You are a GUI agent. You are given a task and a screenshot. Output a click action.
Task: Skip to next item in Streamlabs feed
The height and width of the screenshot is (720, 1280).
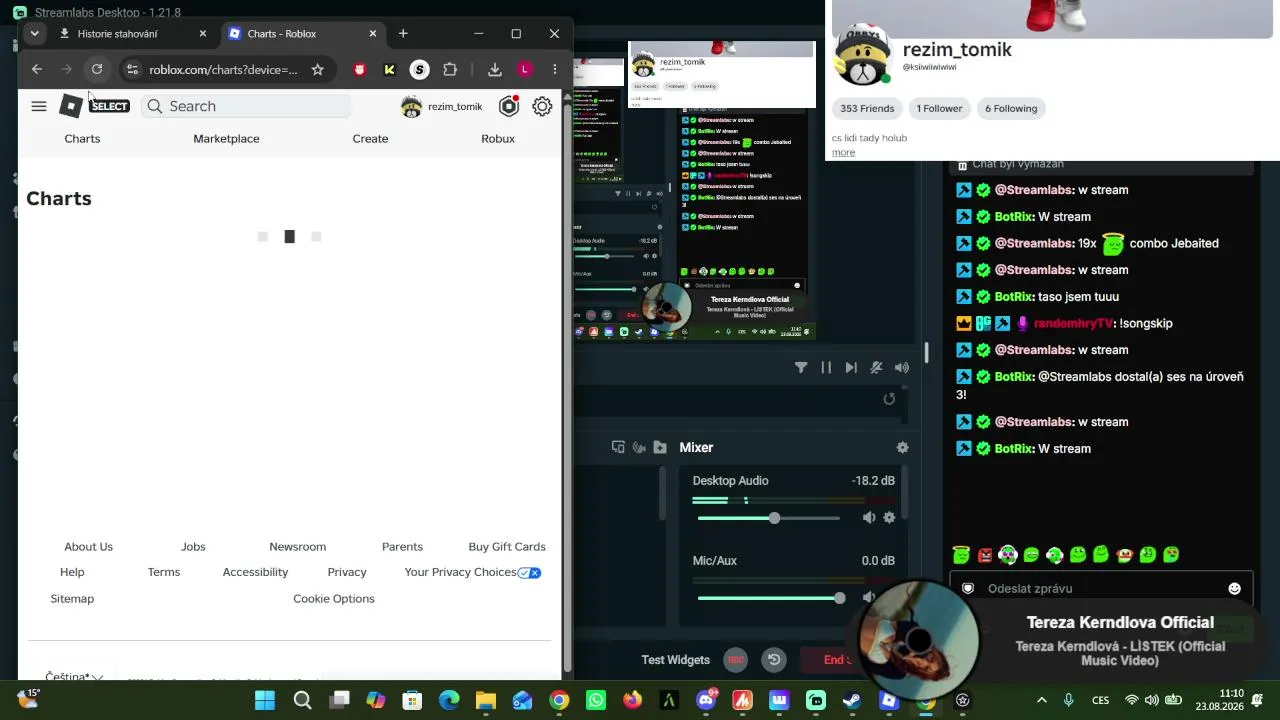pyautogui.click(x=851, y=367)
